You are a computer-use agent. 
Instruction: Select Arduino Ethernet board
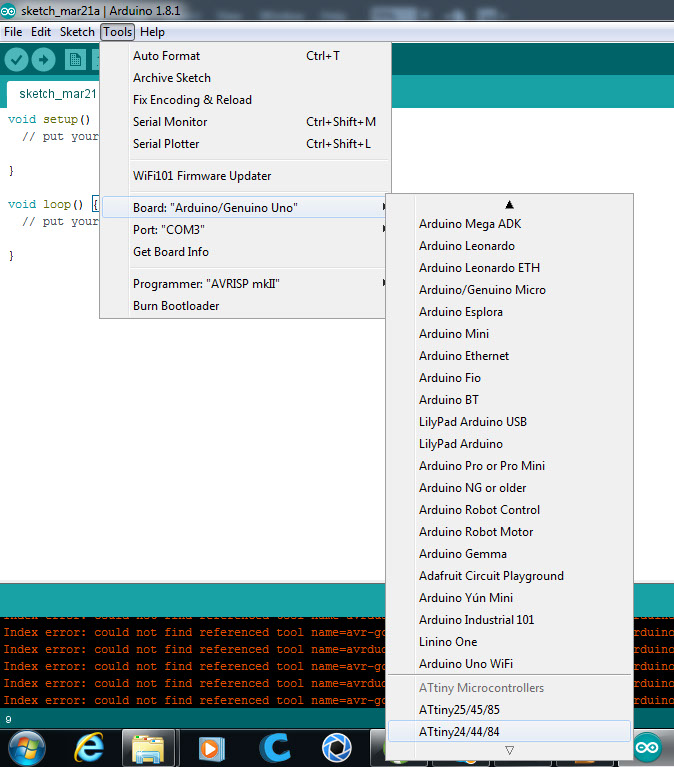pyautogui.click(x=509, y=356)
